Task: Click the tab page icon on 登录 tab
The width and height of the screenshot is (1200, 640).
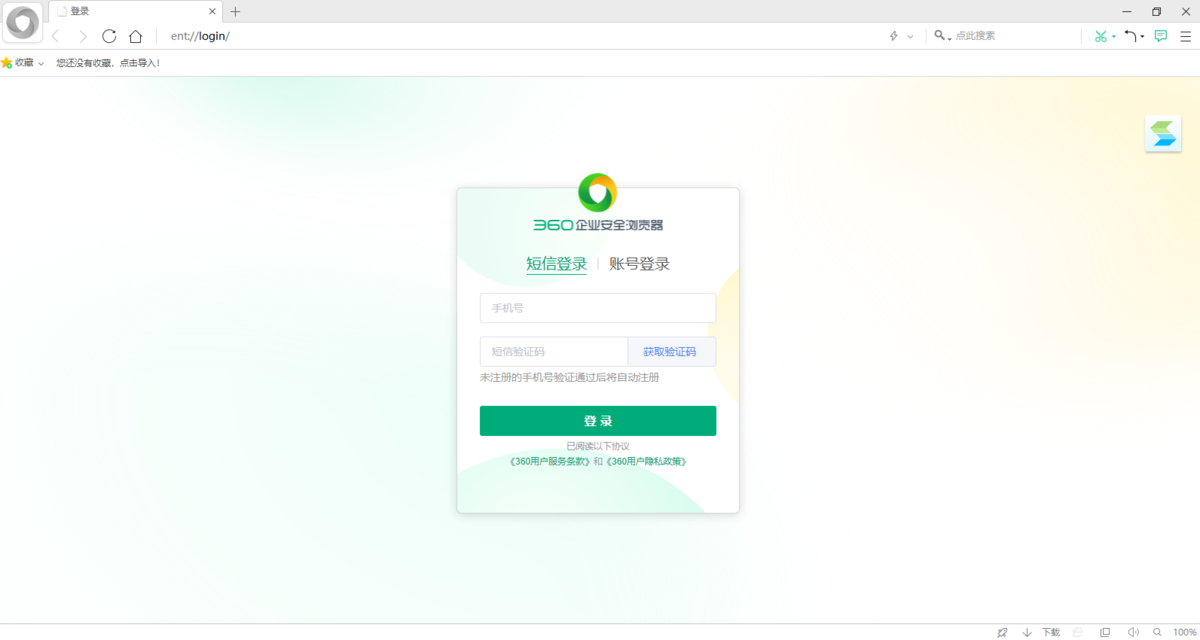Action: 61,12
